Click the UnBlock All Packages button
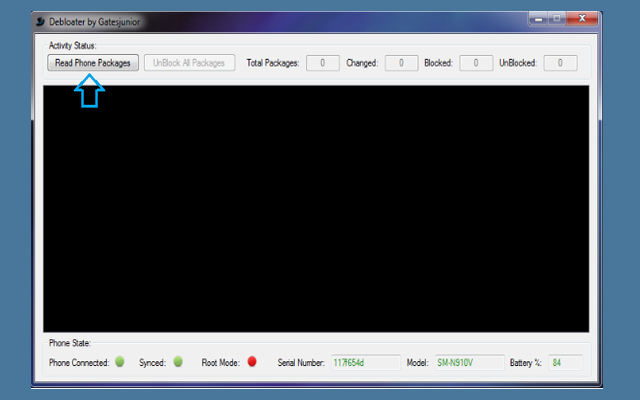The height and width of the screenshot is (400, 640). 189,63
